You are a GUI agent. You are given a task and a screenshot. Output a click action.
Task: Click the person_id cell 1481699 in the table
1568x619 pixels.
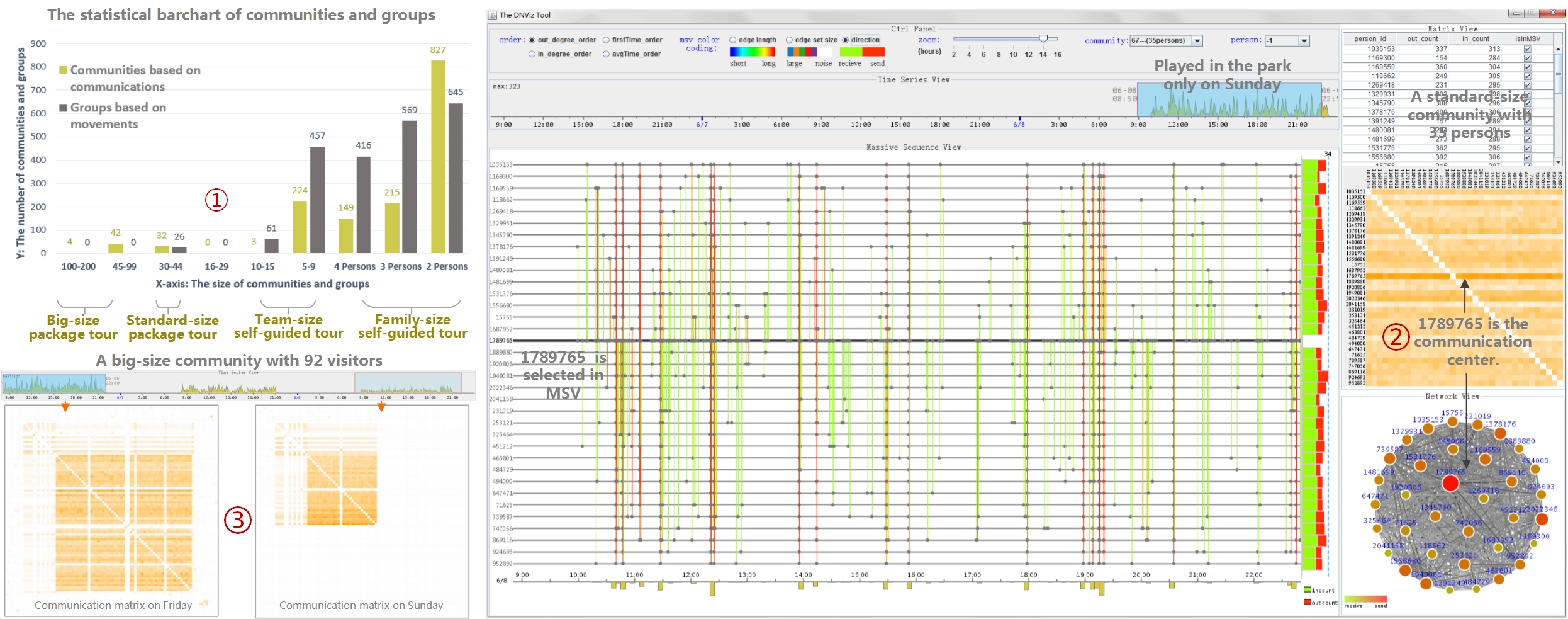[x=1370, y=139]
